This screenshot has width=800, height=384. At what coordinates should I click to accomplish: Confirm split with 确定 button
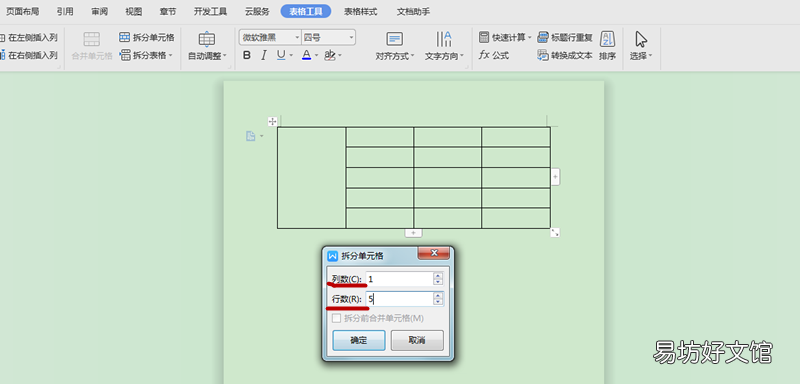(359, 340)
